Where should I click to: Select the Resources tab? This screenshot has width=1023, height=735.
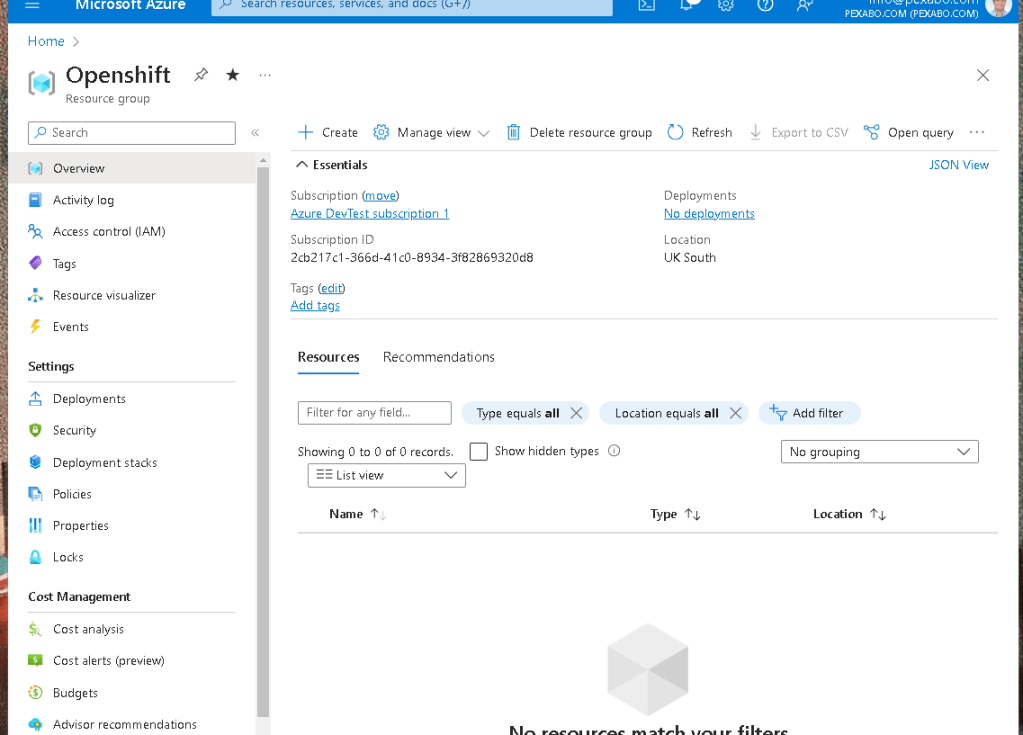pos(328,357)
